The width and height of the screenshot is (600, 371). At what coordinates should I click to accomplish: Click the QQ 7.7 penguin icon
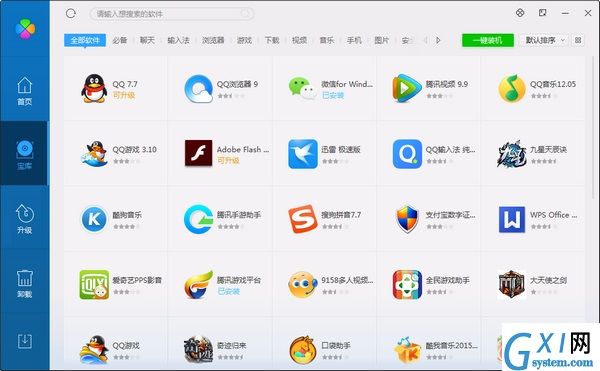coord(94,89)
